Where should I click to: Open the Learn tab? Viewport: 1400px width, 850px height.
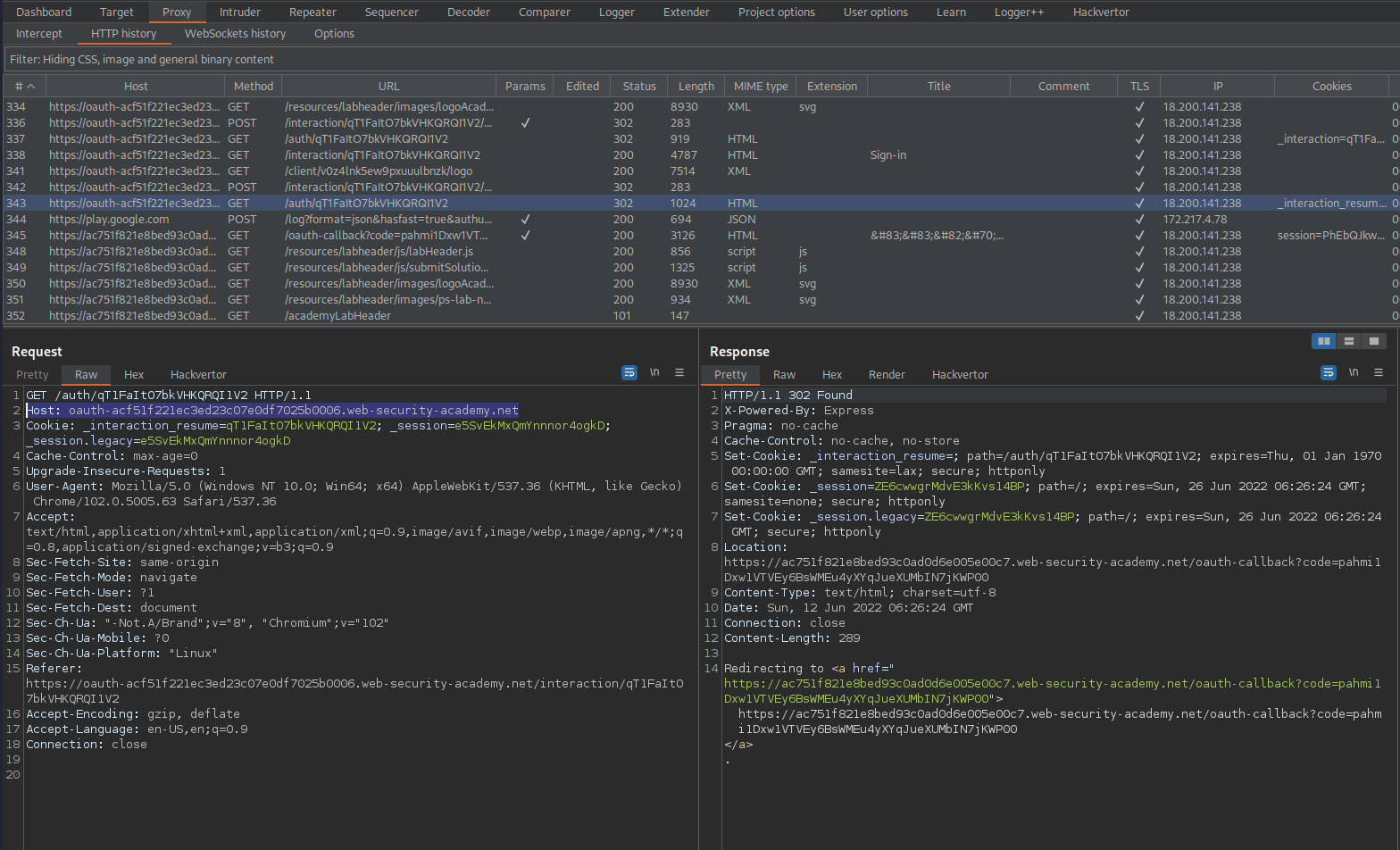click(x=952, y=12)
